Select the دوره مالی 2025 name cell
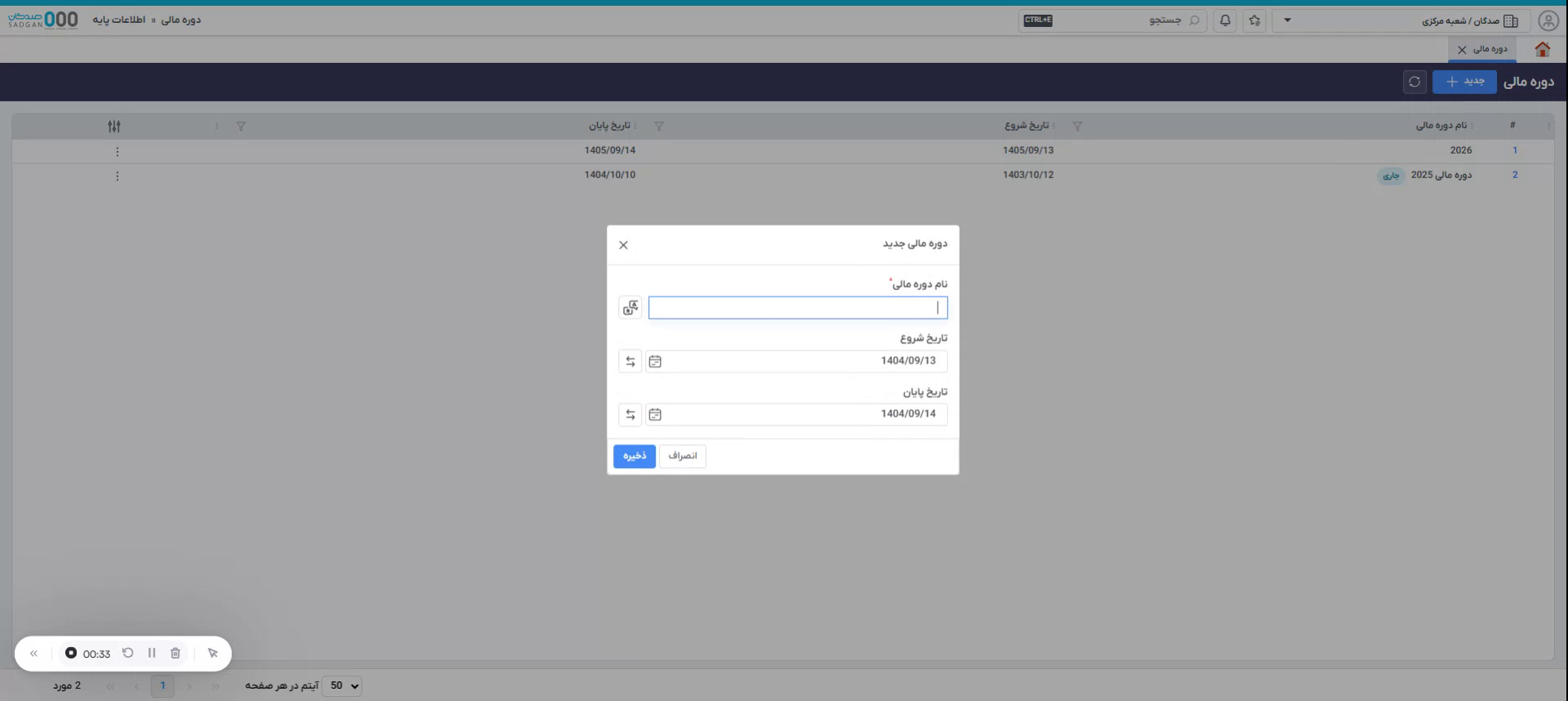Viewport: 1568px width, 701px height. coord(1441,175)
